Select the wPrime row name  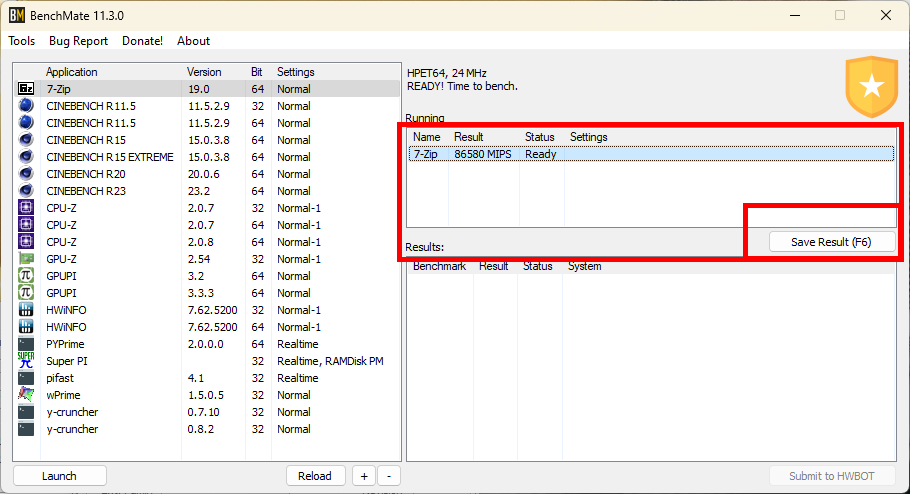[x=63, y=395]
